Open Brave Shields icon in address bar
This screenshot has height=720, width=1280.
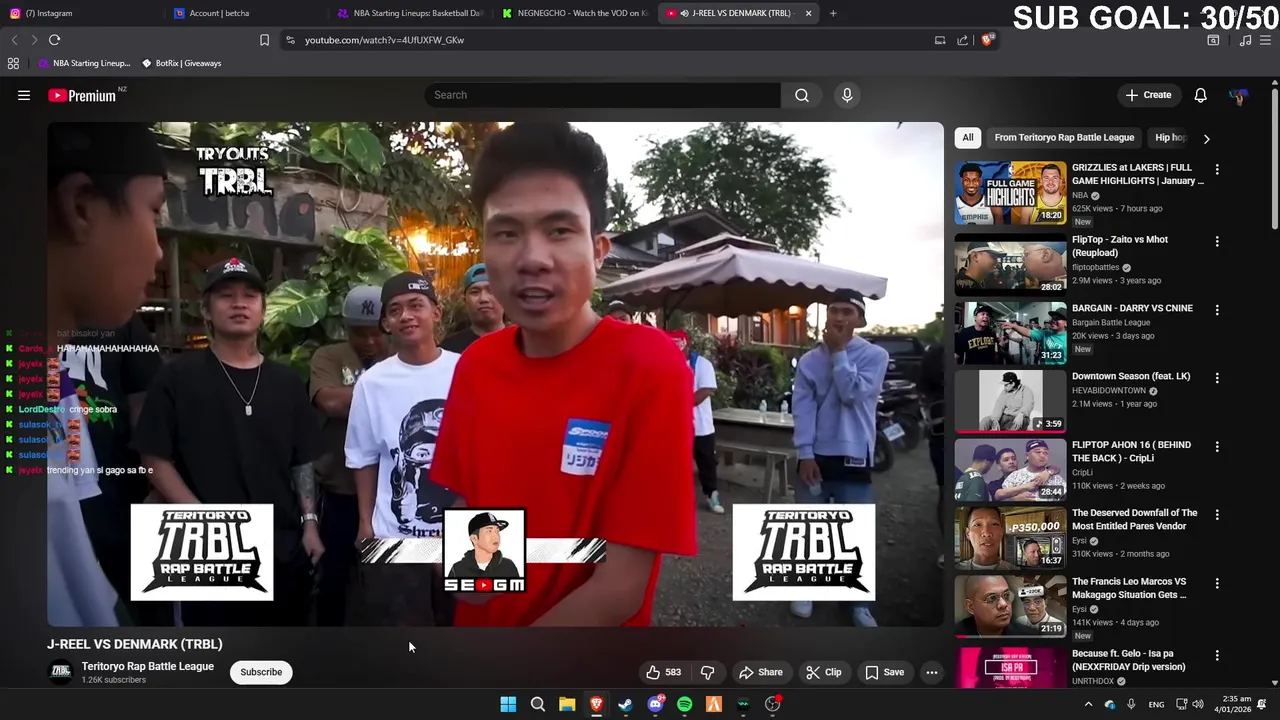click(987, 40)
